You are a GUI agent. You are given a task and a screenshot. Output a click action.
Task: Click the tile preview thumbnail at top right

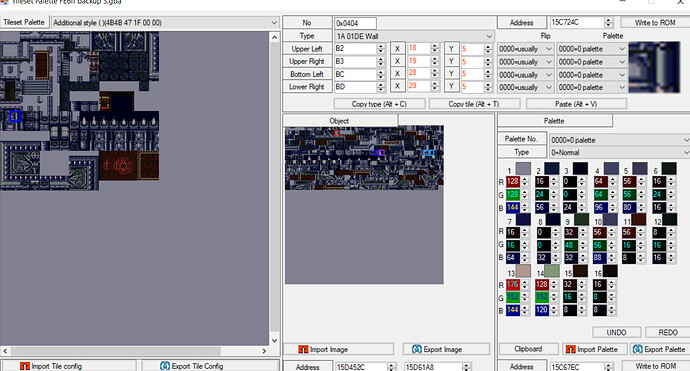[654, 67]
